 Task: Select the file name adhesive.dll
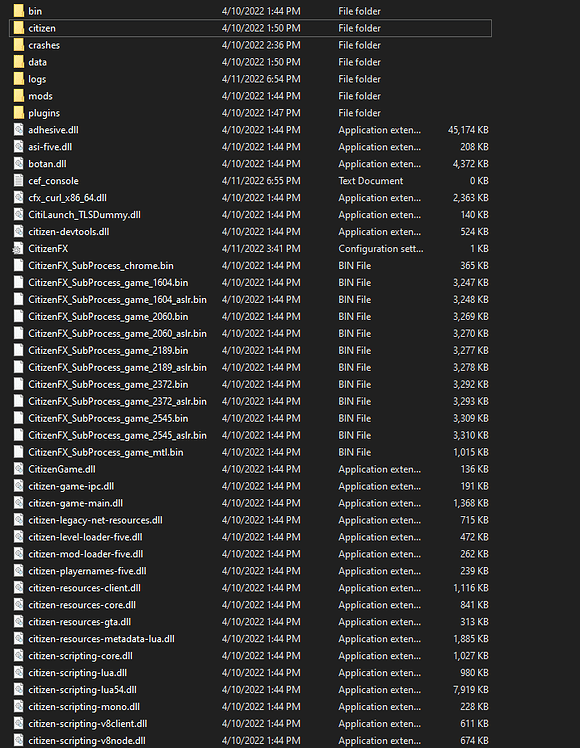(53, 130)
